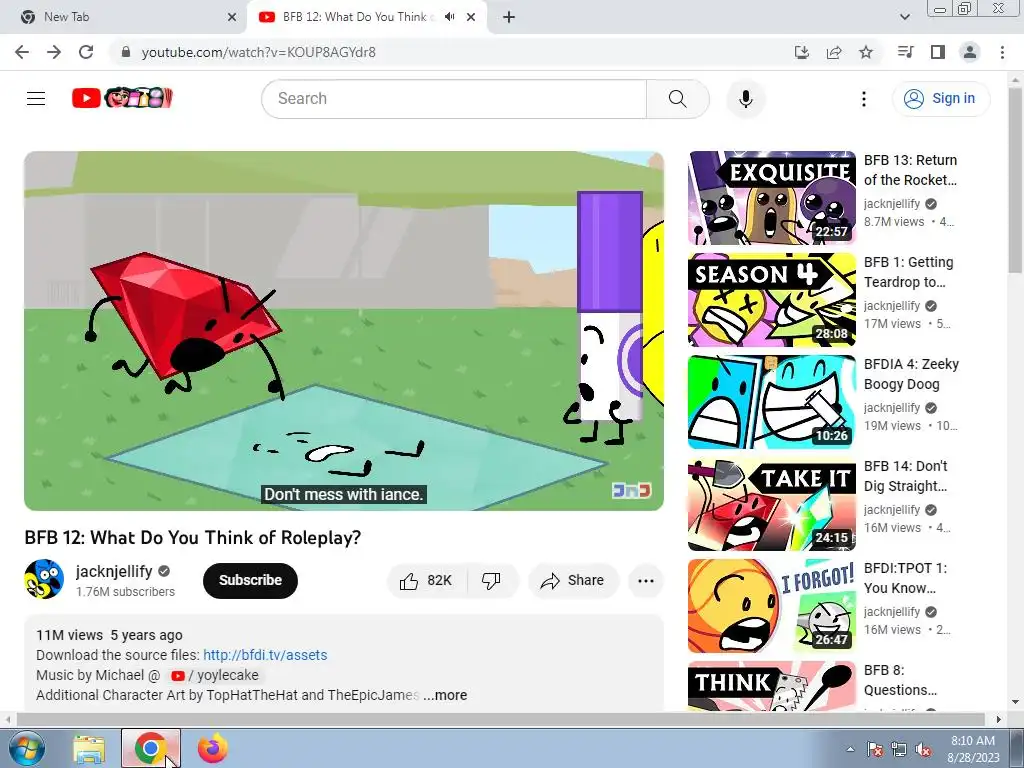This screenshot has width=1024, height=768.
Task: Switch to the New Tab tab
Action: pos(123,17)
